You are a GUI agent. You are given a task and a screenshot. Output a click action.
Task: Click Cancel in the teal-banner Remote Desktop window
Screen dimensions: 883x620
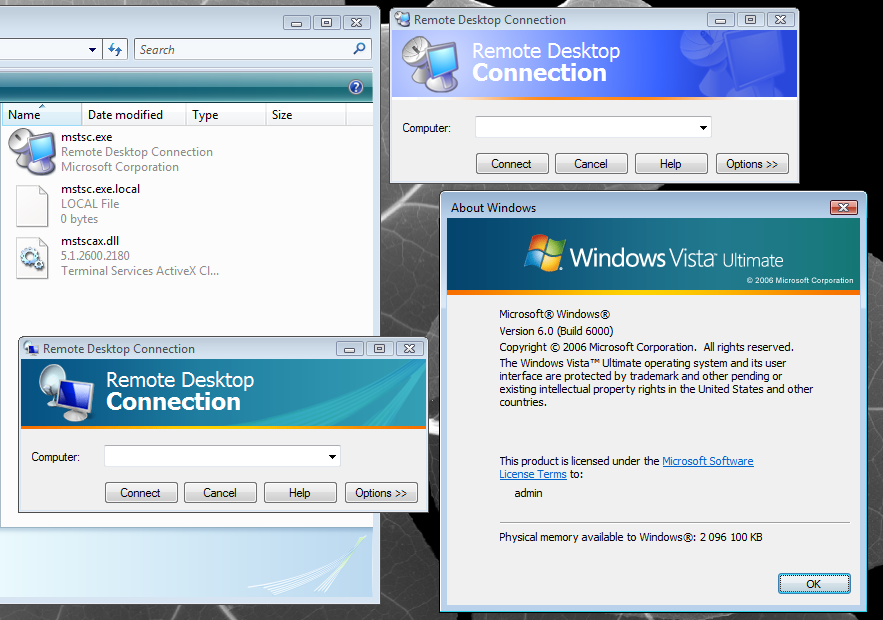tap(220, 493)
